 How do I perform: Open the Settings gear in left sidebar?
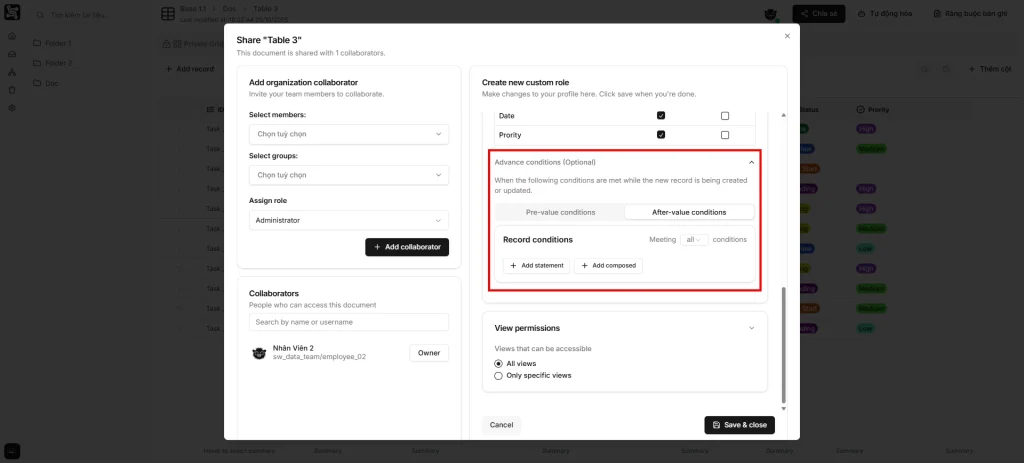[11, 107]
